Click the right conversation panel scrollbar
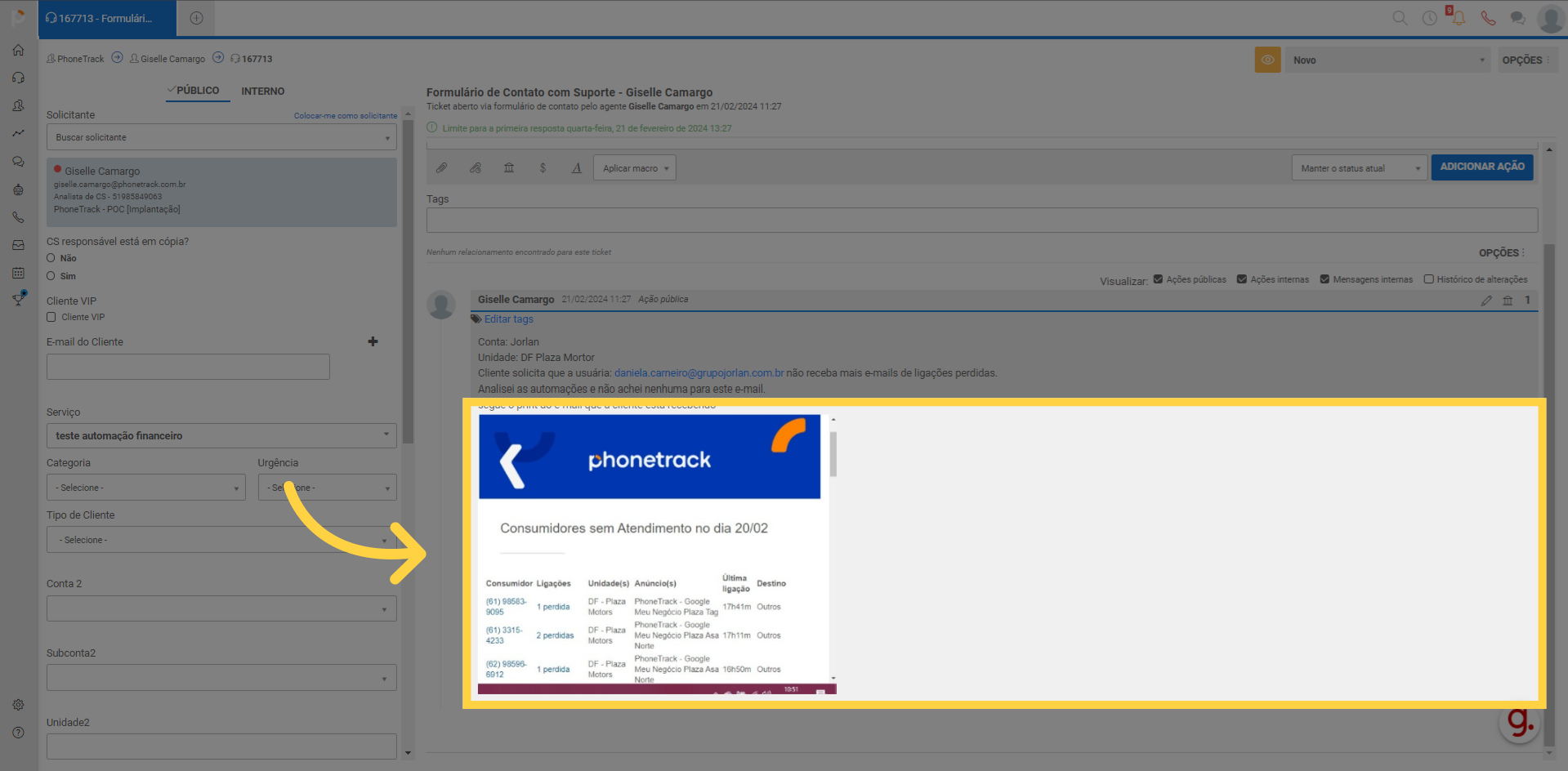The image size is (1568, 771). click(1548, 494)
